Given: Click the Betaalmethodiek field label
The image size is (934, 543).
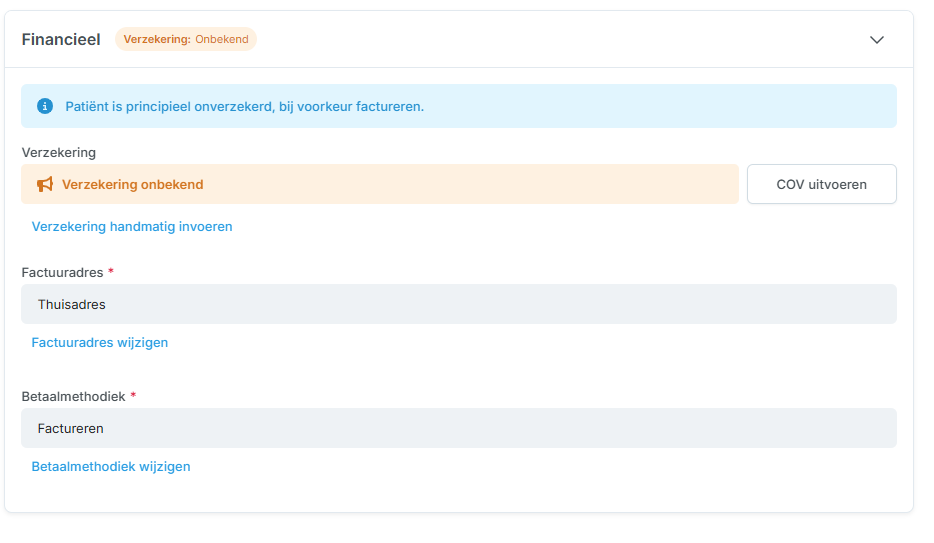Looking at the screenshot, I should tap(73, 397).
